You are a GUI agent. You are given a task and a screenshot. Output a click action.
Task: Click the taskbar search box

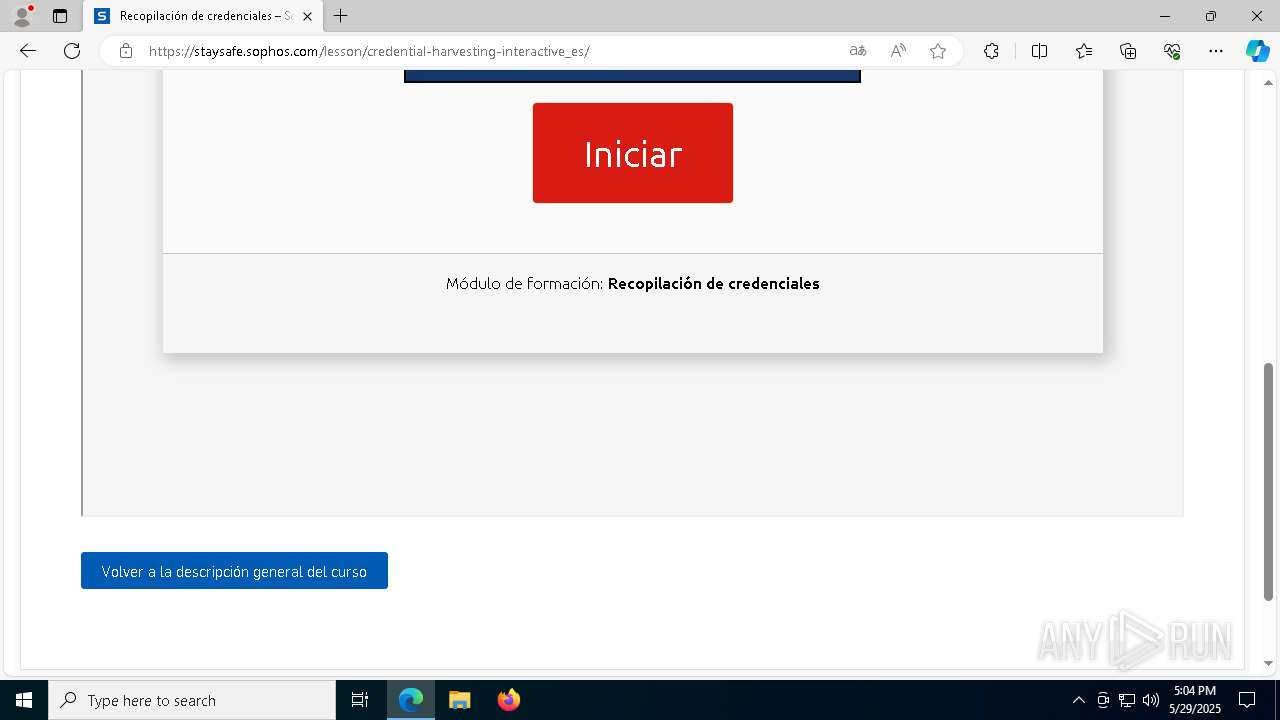click(x=192, y=700)
